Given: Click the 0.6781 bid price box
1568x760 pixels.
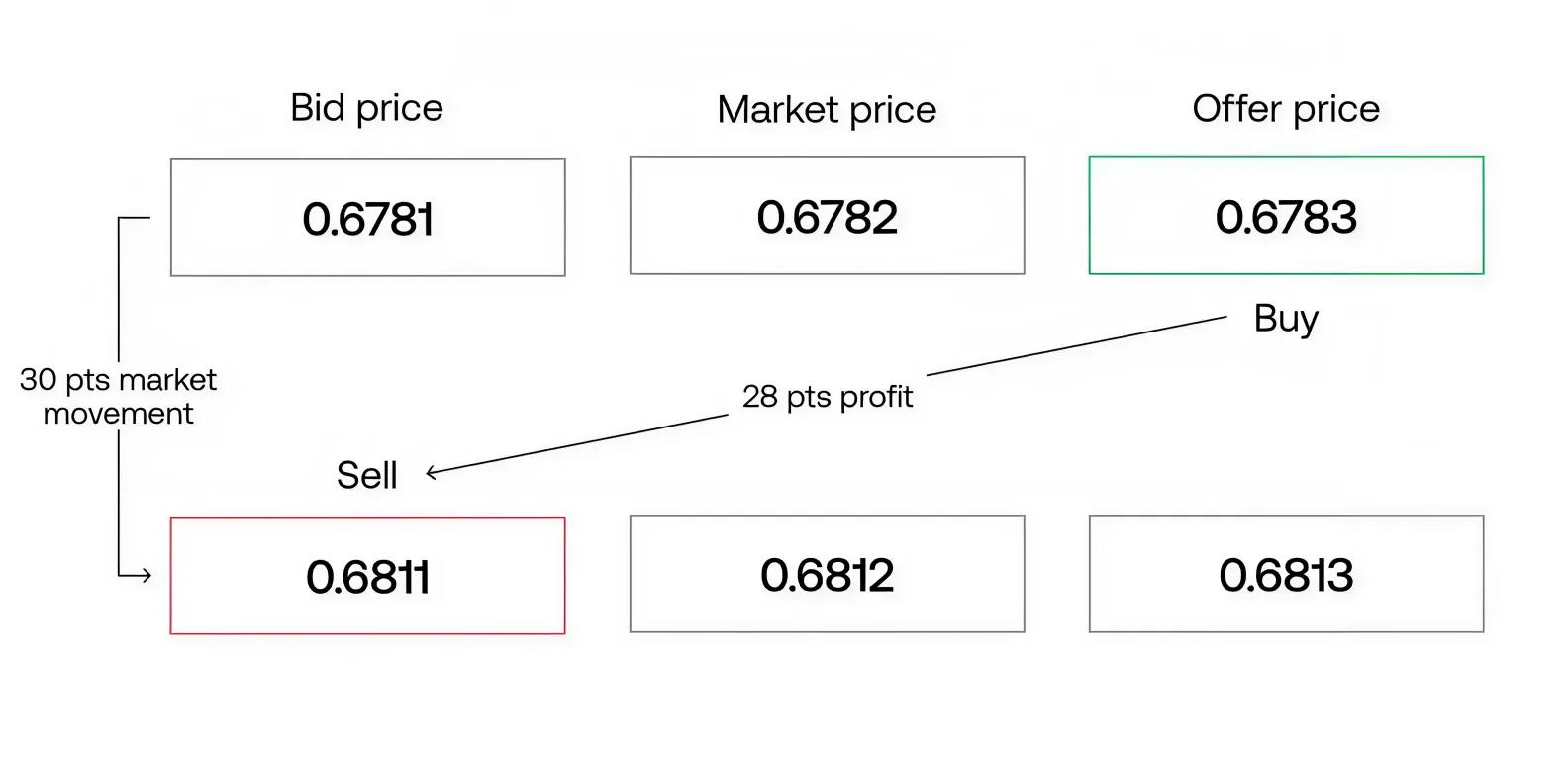Looking at the screenshot, I should click(x=367, y=217).
